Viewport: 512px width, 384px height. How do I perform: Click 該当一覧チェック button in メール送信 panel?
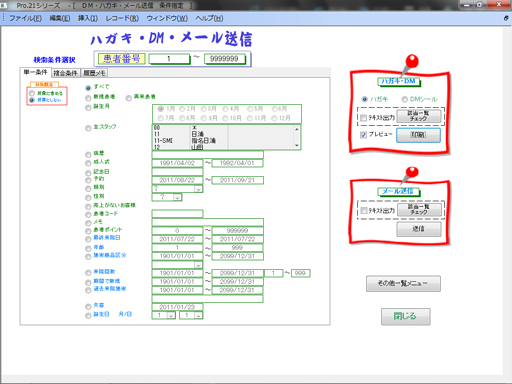[x=419, y=210]
